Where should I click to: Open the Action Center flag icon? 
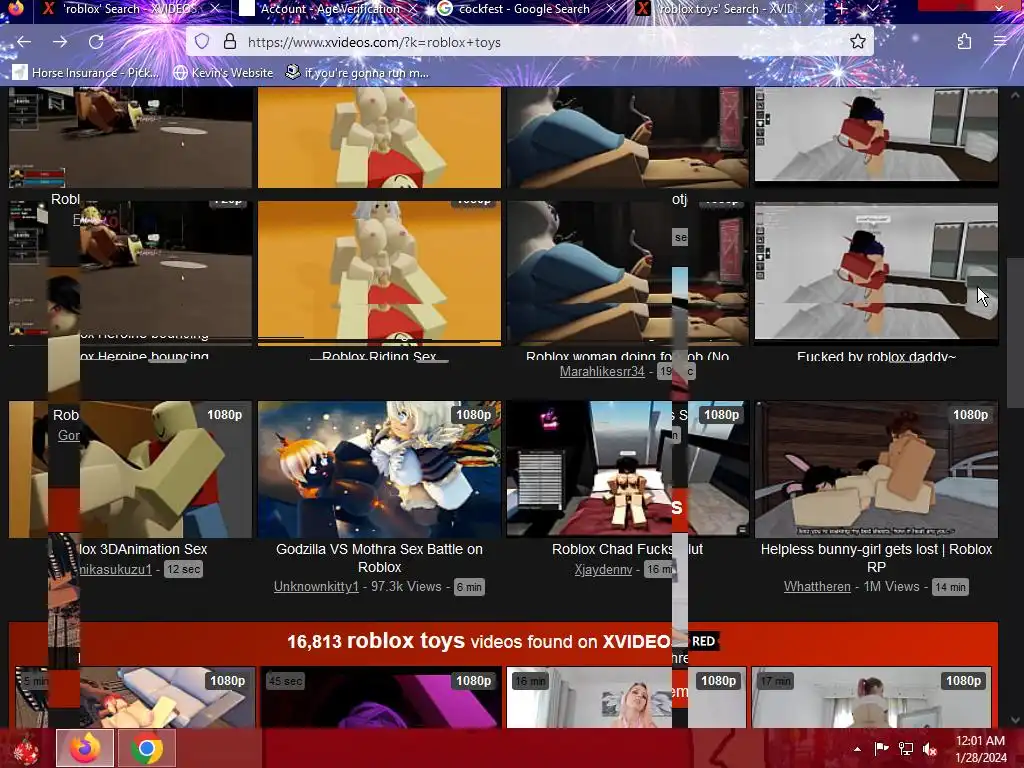882,749
